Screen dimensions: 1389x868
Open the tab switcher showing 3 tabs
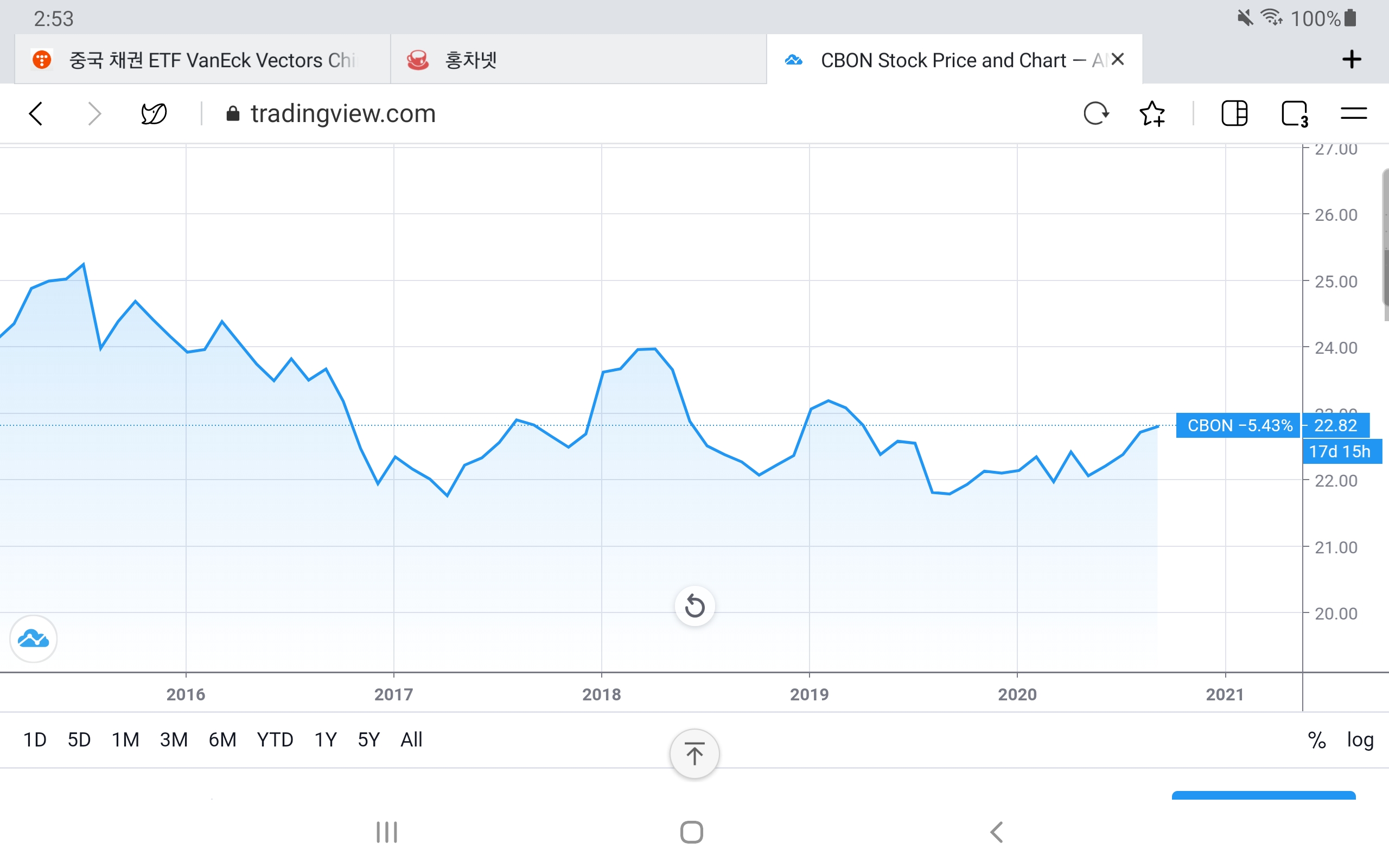click(1294, 113)
